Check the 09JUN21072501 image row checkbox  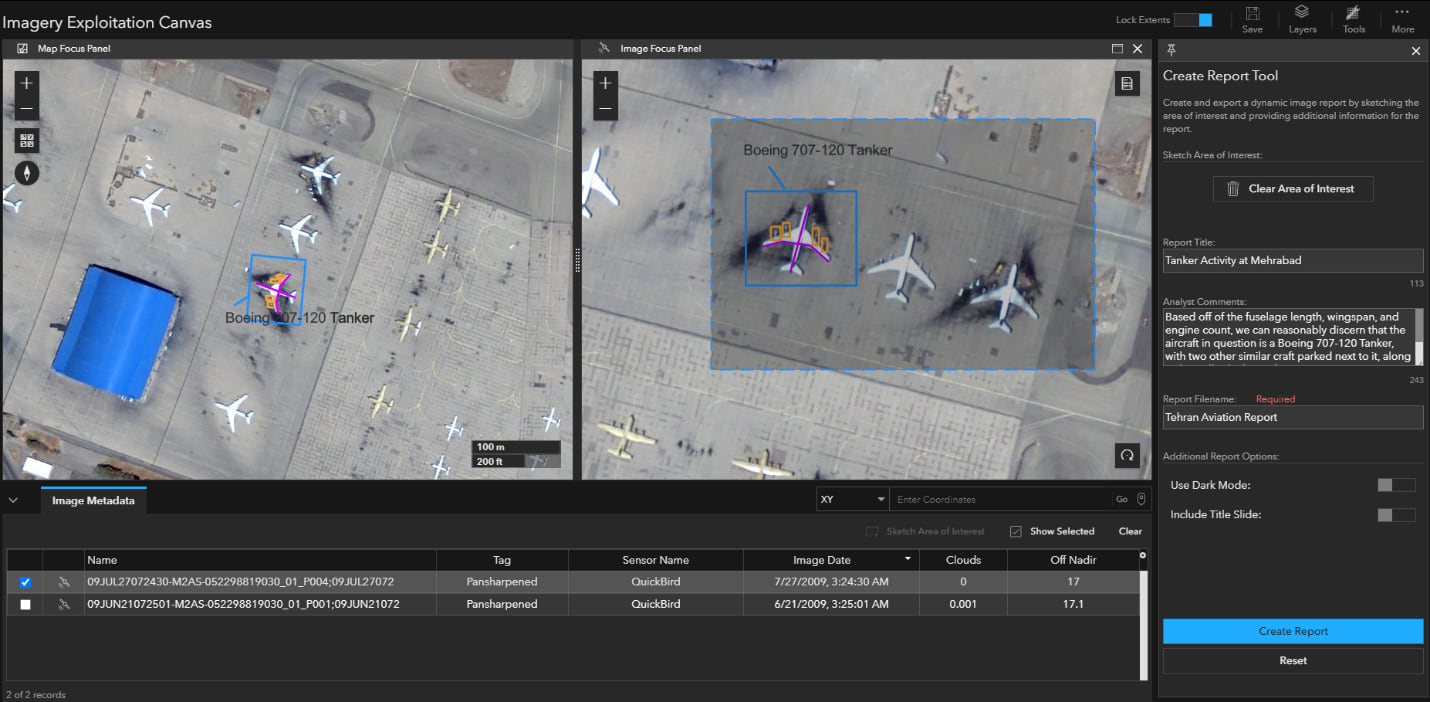point(25,604)
